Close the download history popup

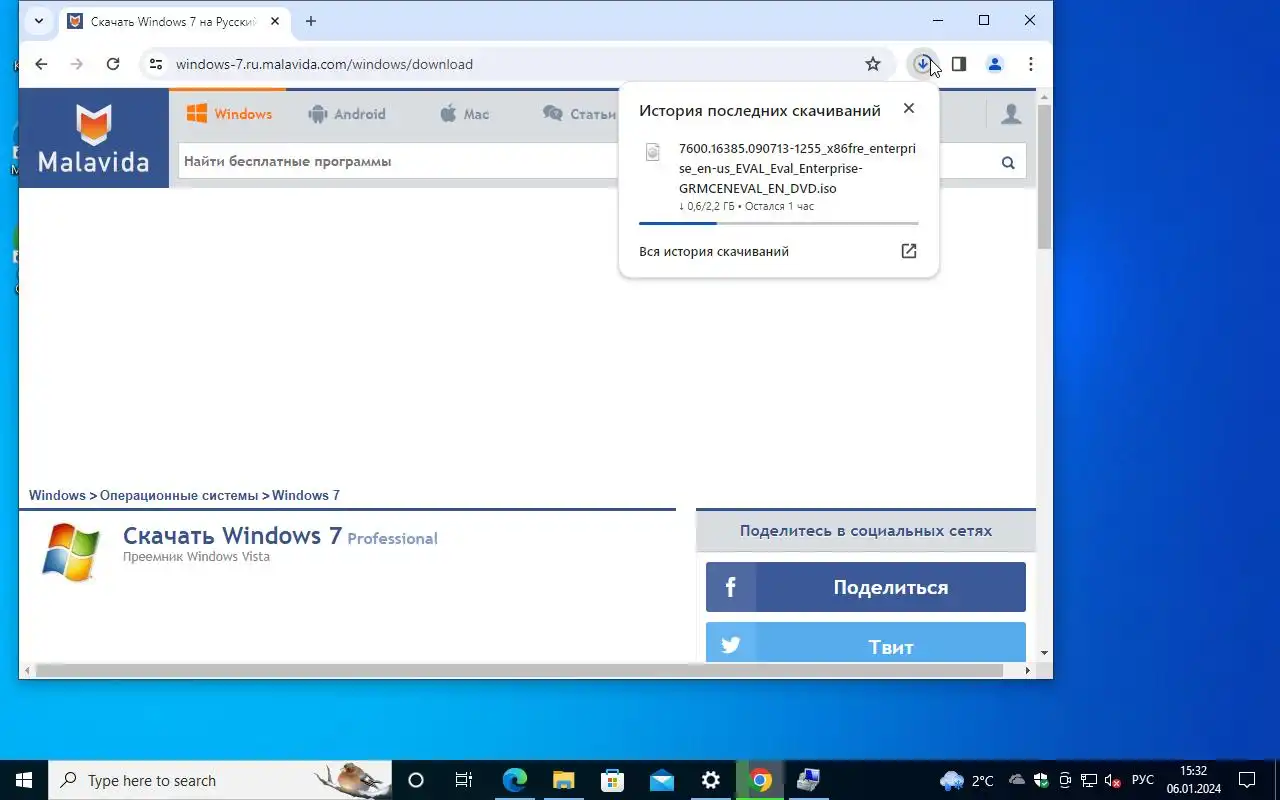point(908,108)
